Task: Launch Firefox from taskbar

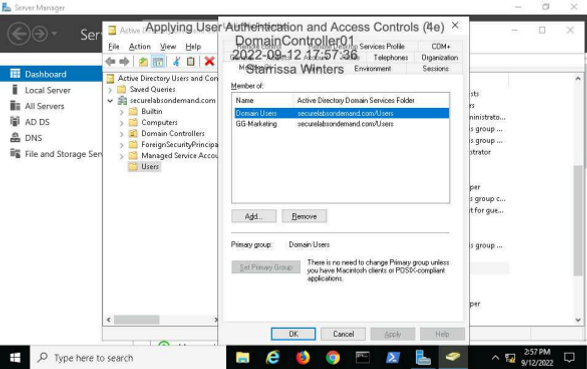Action: pyautogui.click(x=302, y=358)
